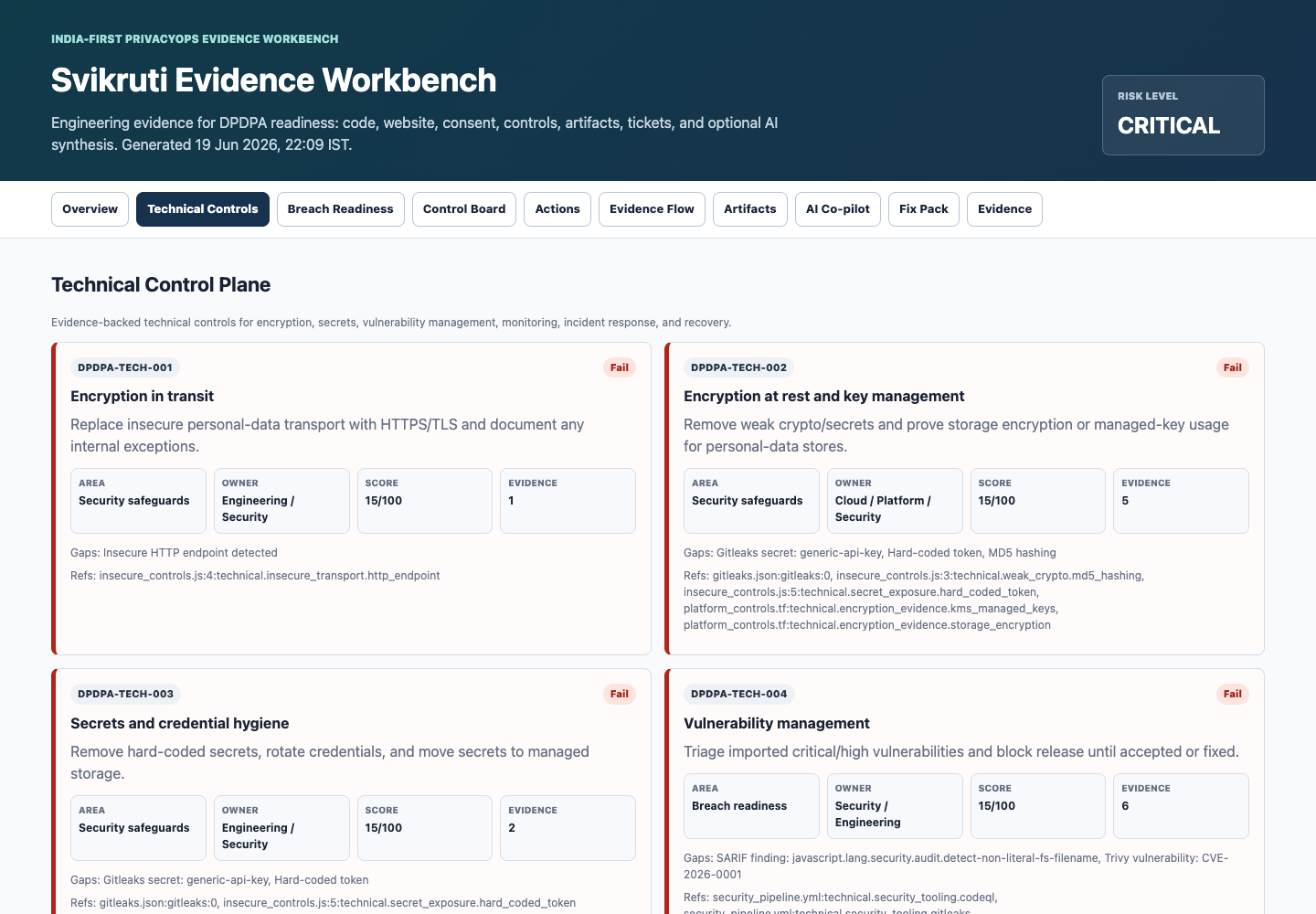Switch to the Artifacts tab
The width and height of the screenshot is (1316, 914).
pyautogui.click(x=750, y=209)
